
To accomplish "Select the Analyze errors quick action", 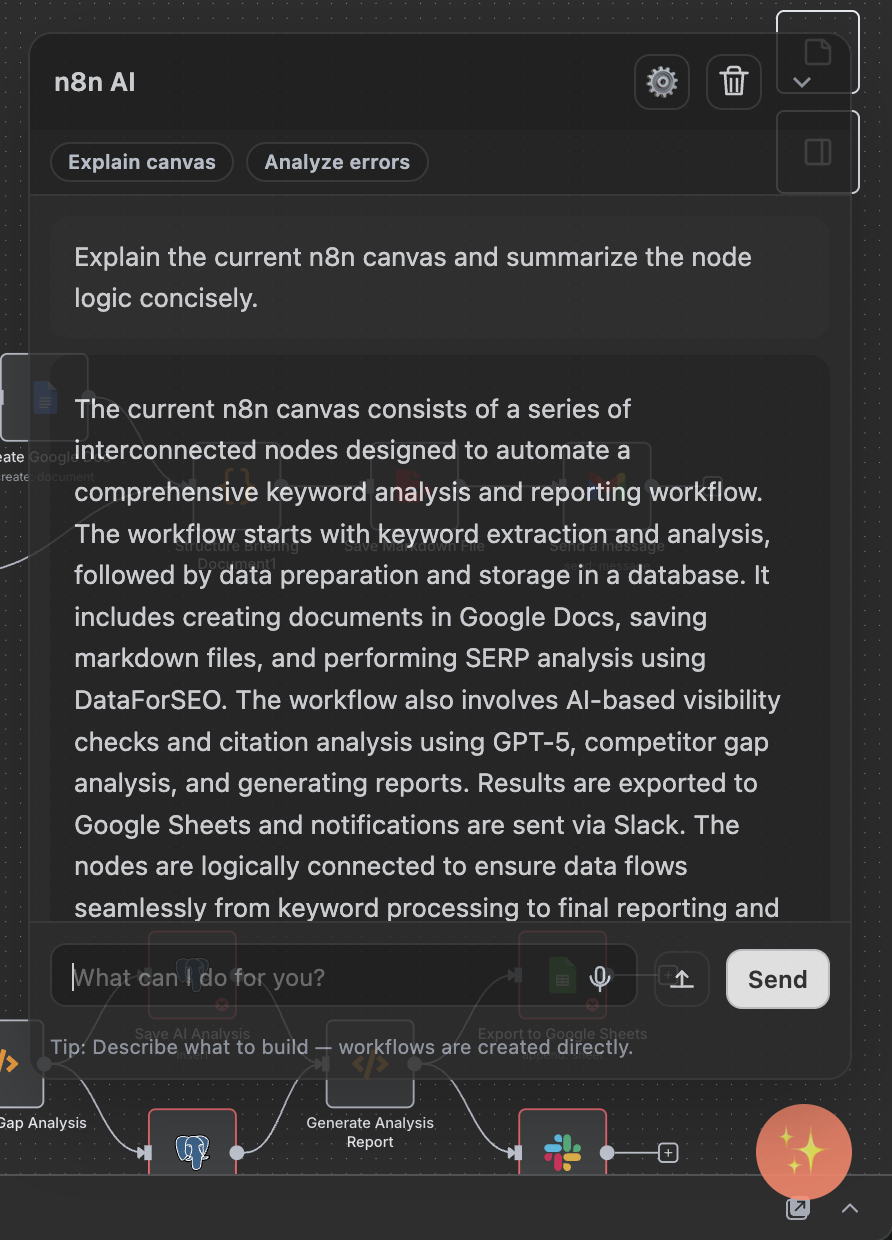I will click(337, 162).
